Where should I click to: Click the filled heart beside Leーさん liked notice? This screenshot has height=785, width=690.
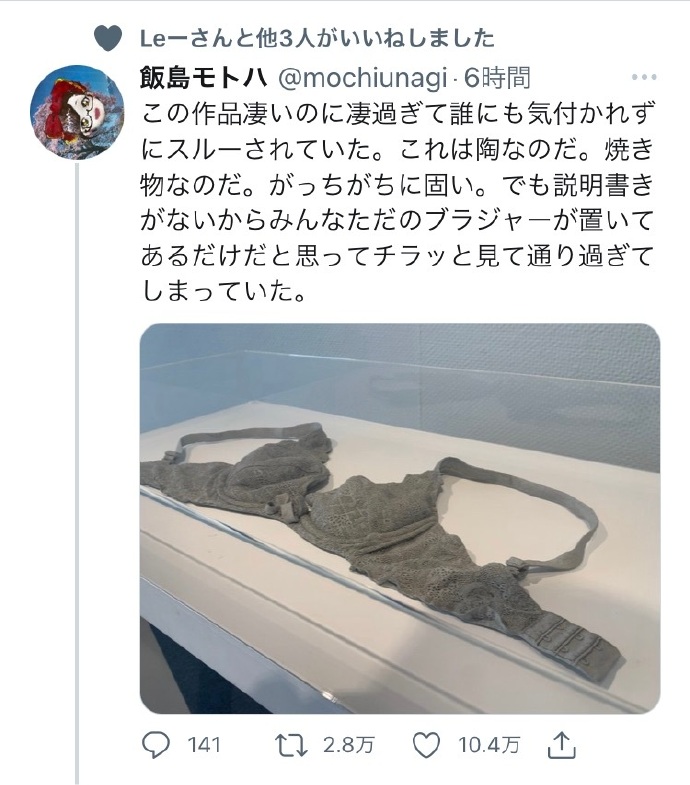pos(108,38)
